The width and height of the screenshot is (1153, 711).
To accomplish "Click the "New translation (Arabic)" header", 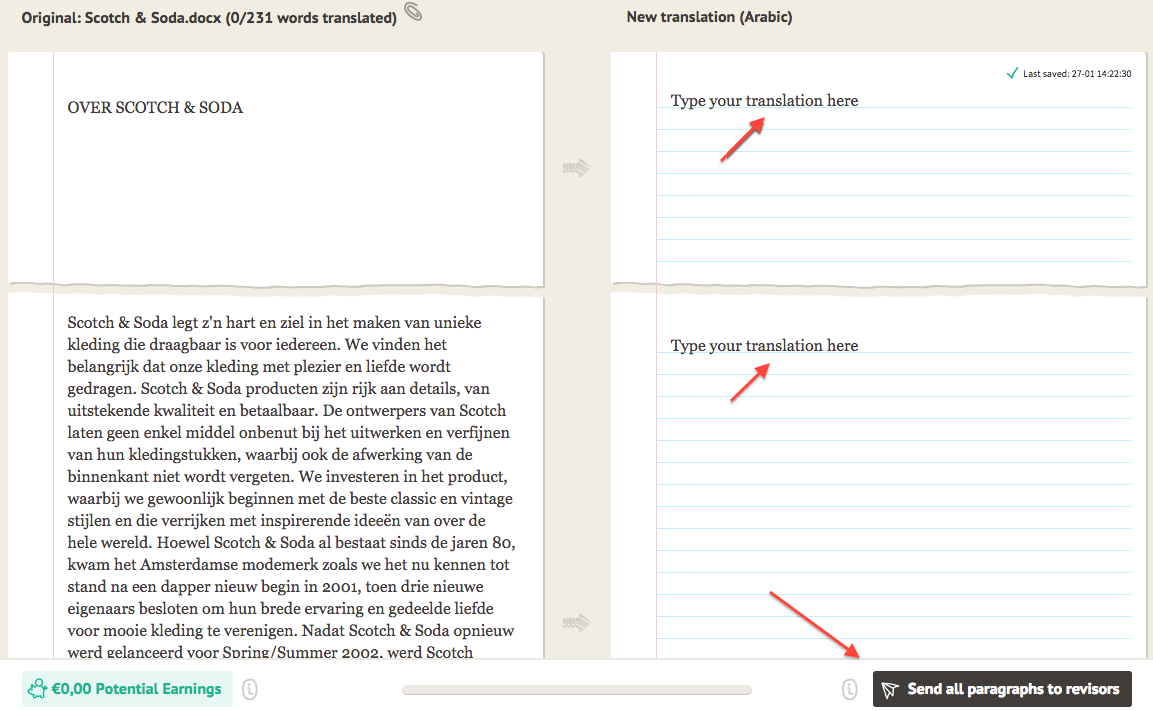I will 709,17.
